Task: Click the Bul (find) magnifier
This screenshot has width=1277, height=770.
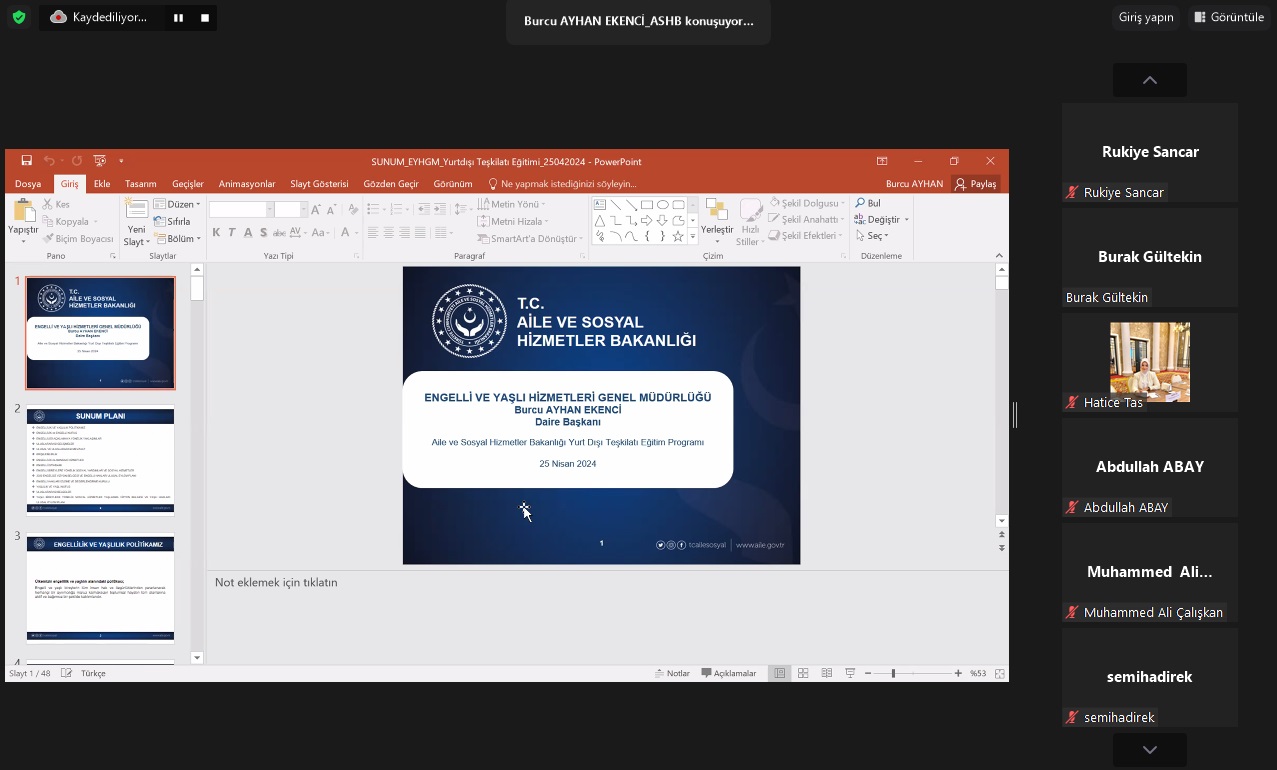Action: click(x=868, y=203)
